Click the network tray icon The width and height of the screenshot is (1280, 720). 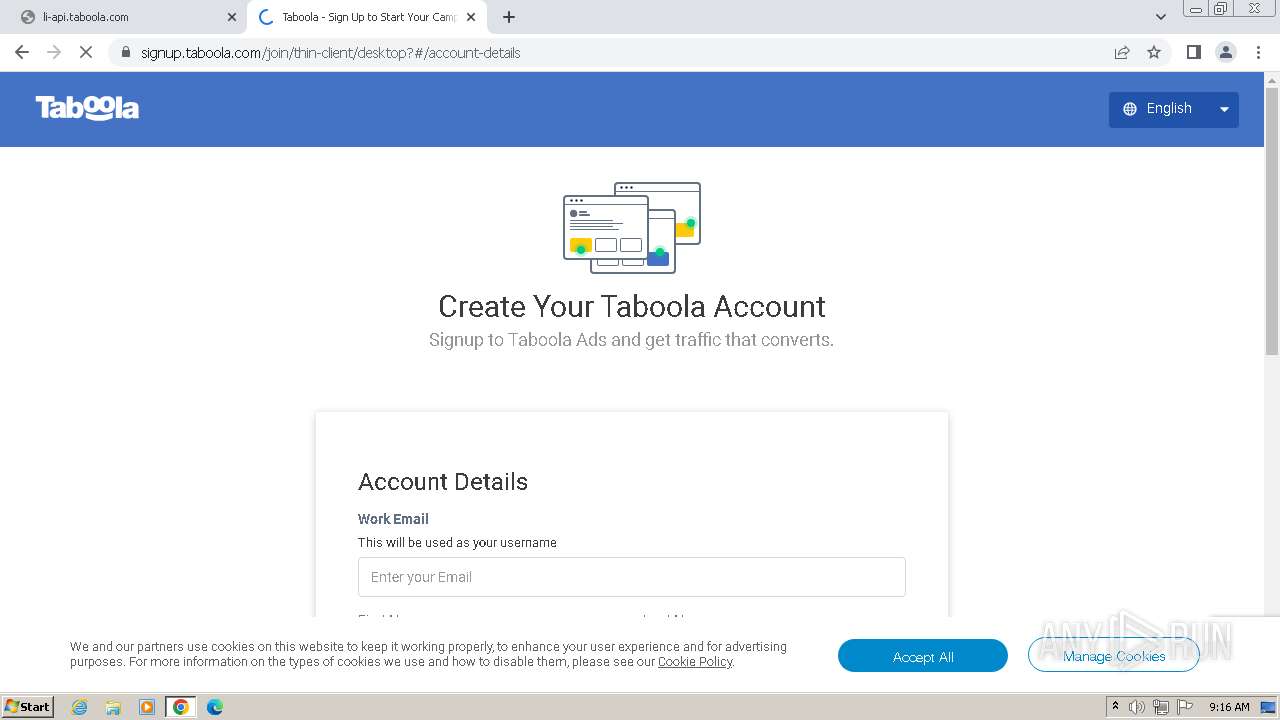[x=1161, y=707]
